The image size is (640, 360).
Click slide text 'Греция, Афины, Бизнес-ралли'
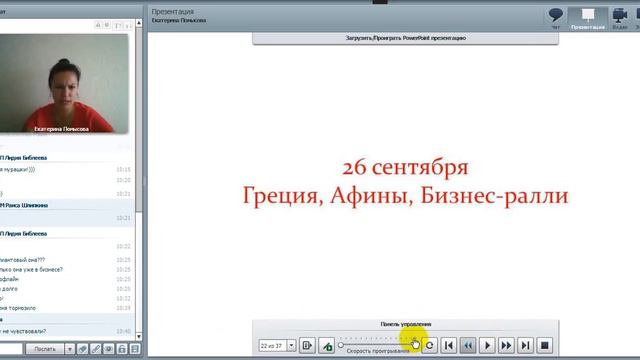[405, 195]
